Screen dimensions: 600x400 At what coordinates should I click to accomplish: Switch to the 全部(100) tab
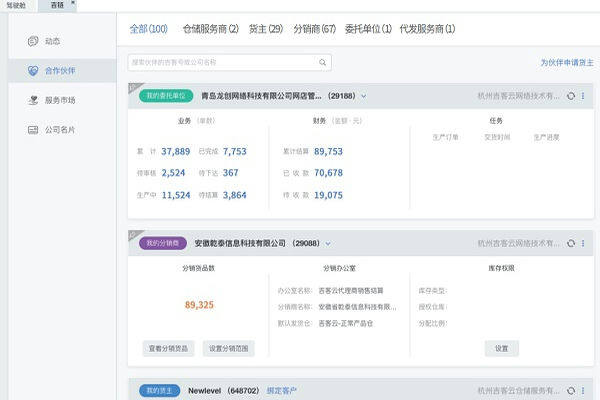tap(148, 29)
